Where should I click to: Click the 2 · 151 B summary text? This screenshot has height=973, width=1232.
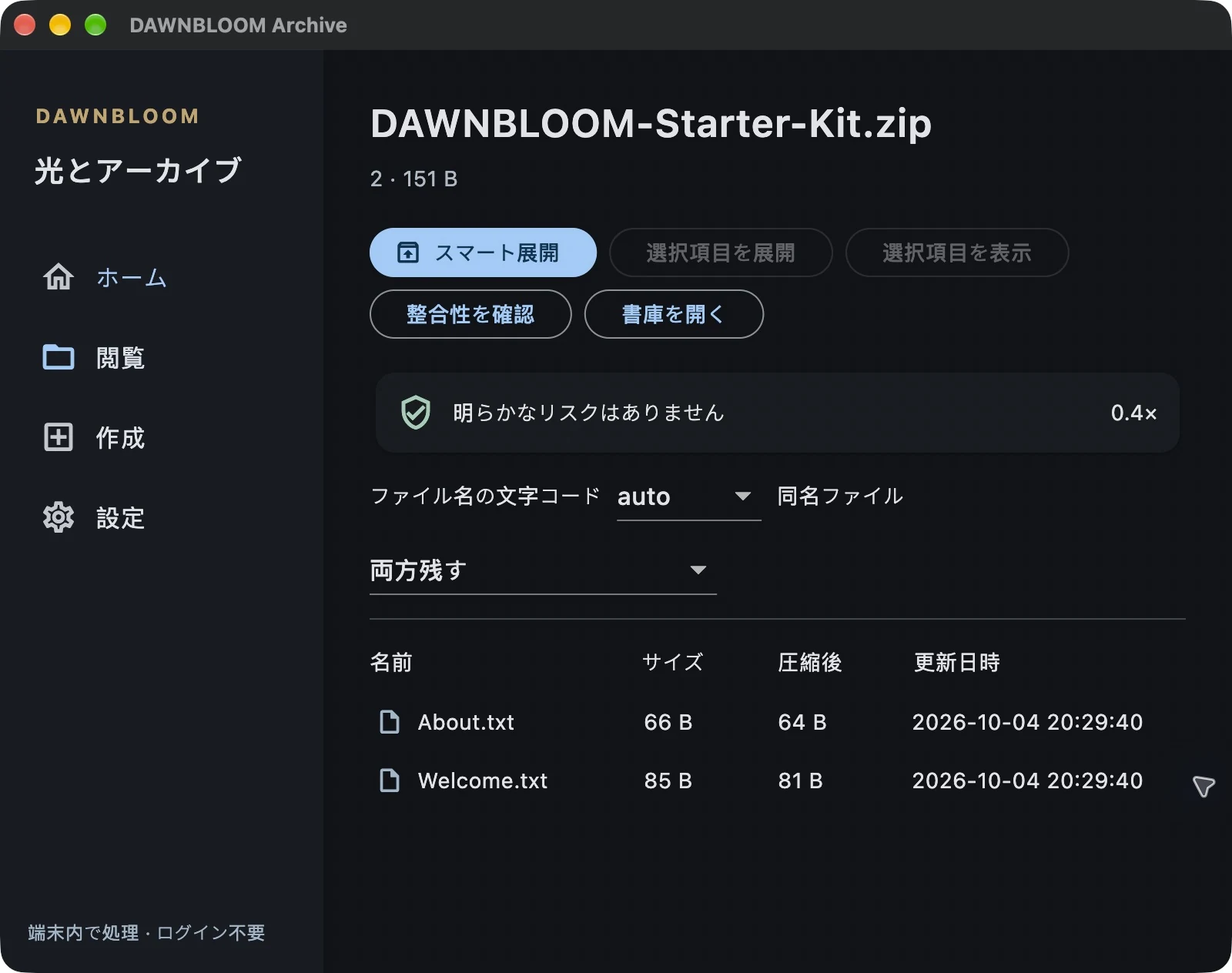(x=414, y=179)
